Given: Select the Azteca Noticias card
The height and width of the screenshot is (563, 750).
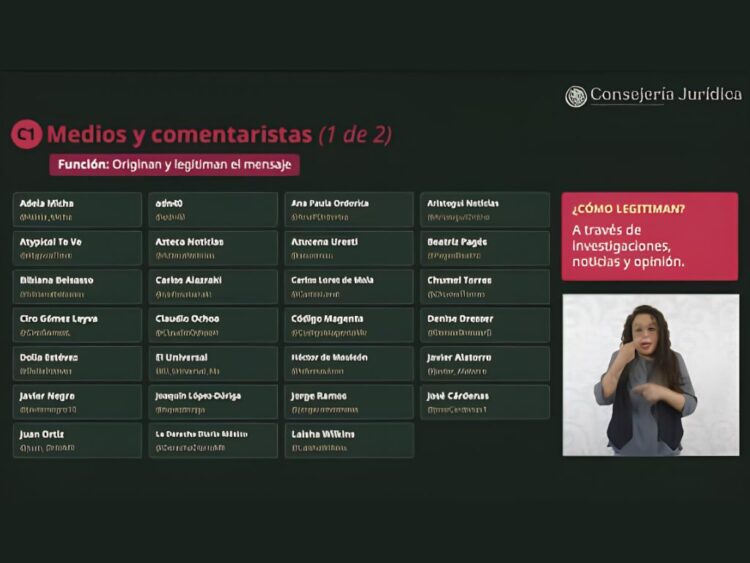Looking at the screenshot, I should tap(213, 248).
